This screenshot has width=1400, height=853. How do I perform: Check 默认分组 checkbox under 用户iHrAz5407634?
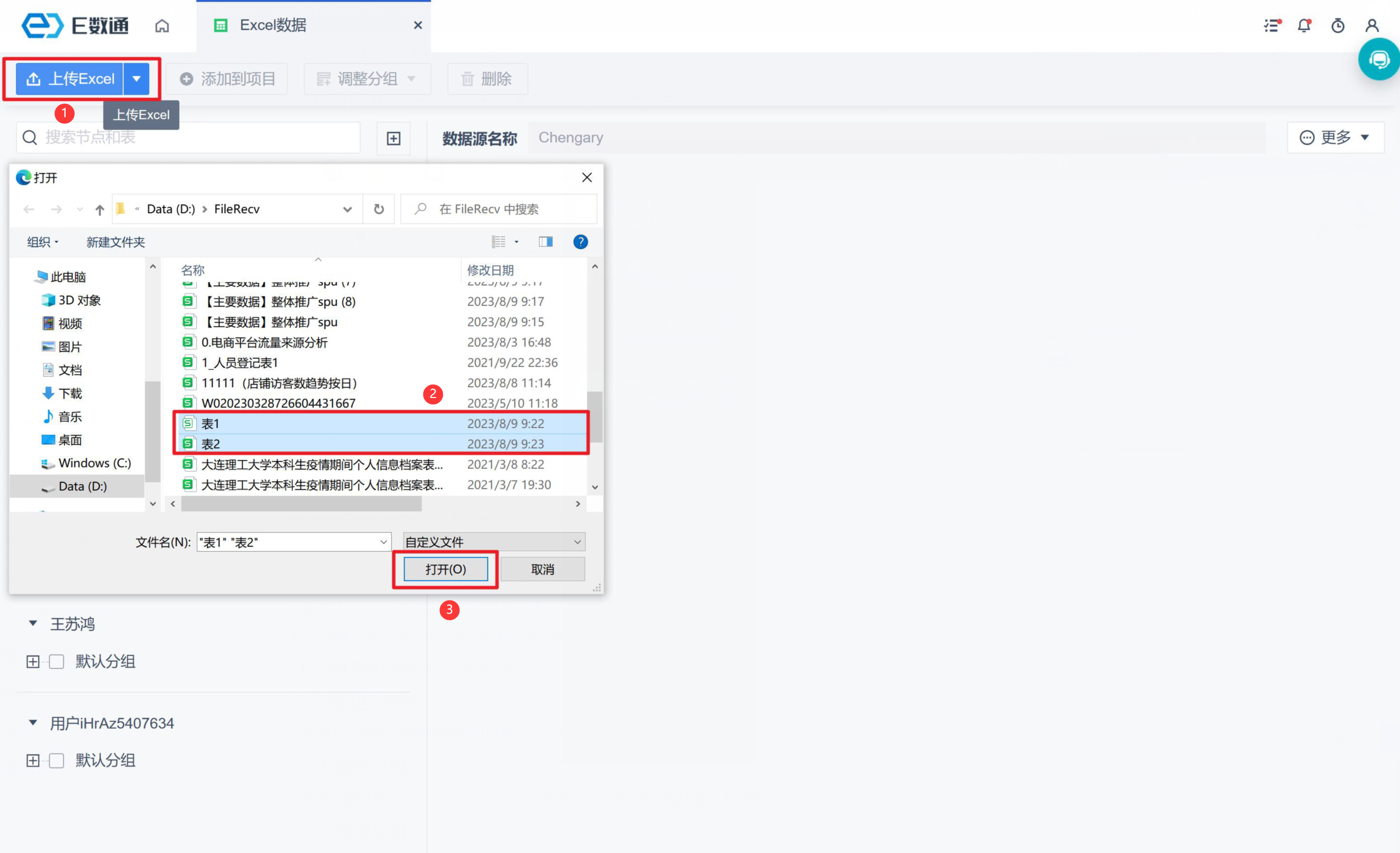coord(56,760)
